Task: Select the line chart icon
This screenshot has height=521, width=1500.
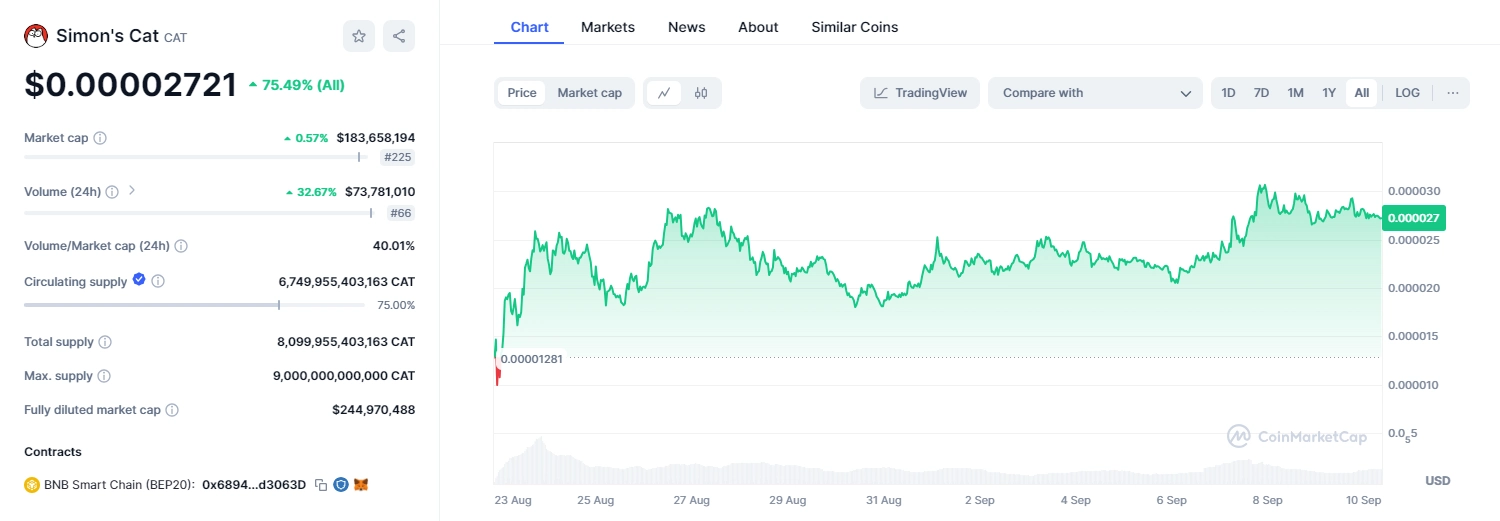Action: pos(664,93)
